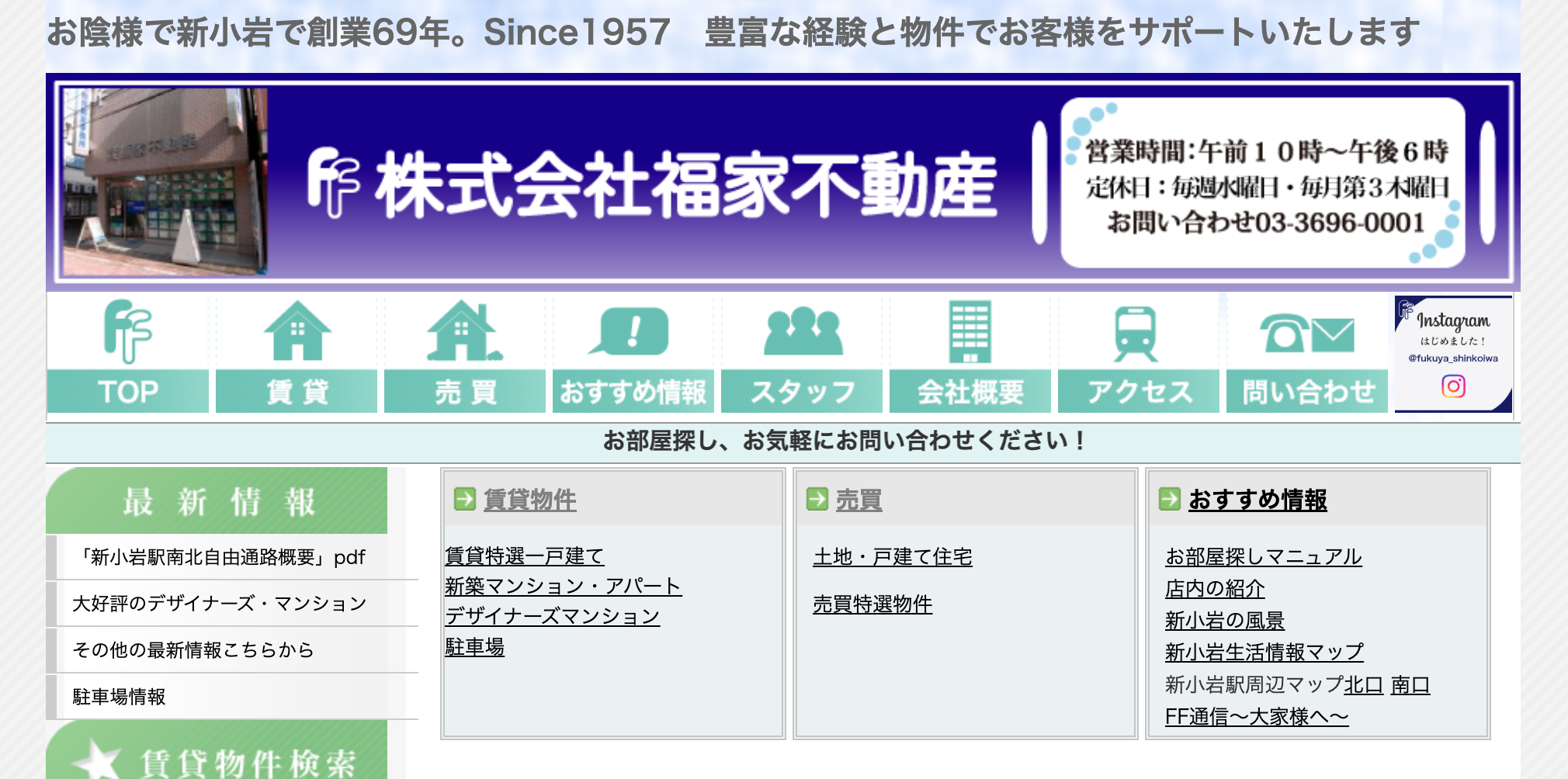Open the 問い合わせ navigation tab
1568x779 pixels.
1307,391
